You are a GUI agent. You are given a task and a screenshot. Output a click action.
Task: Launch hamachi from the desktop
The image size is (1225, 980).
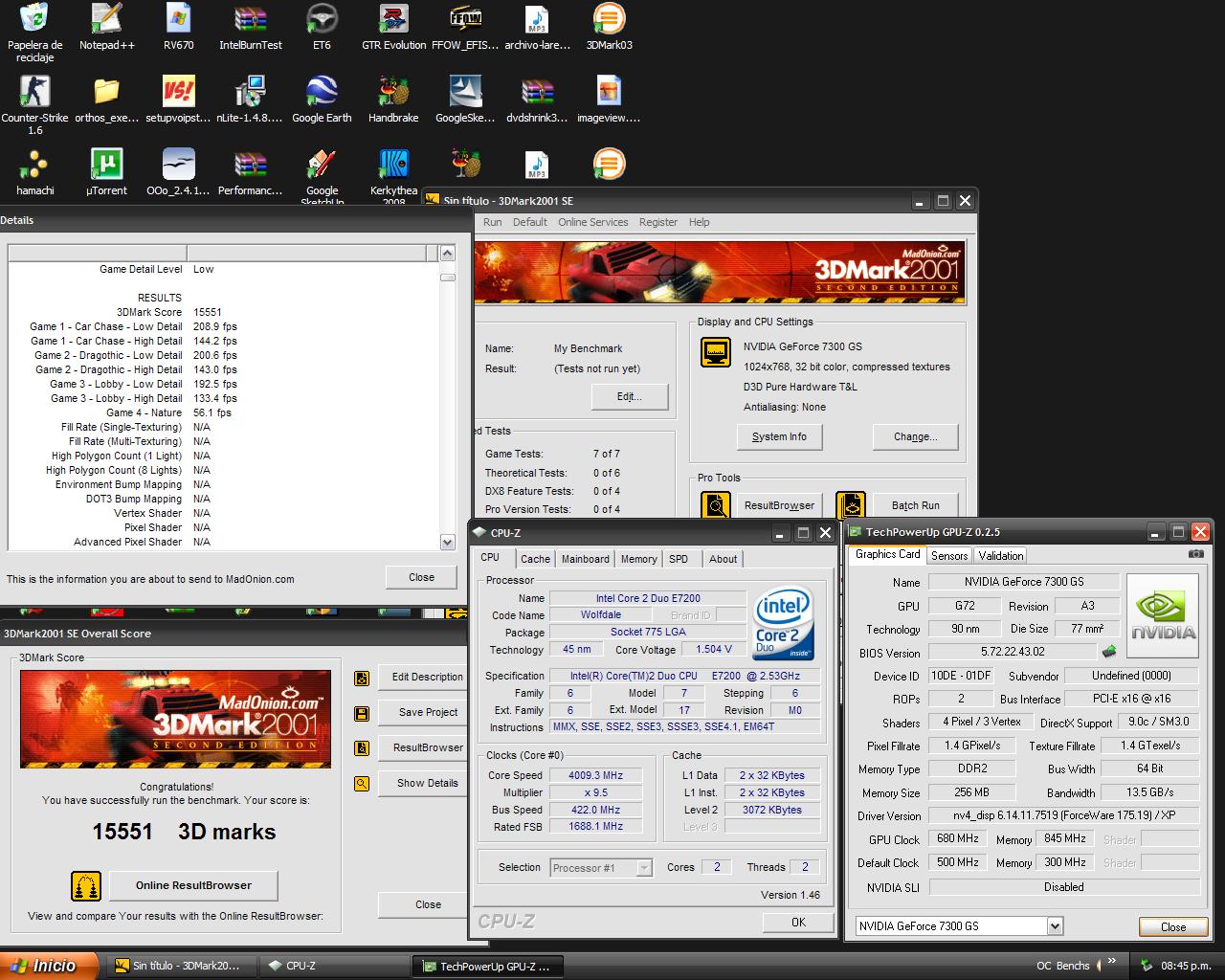(x=35, y=172)
